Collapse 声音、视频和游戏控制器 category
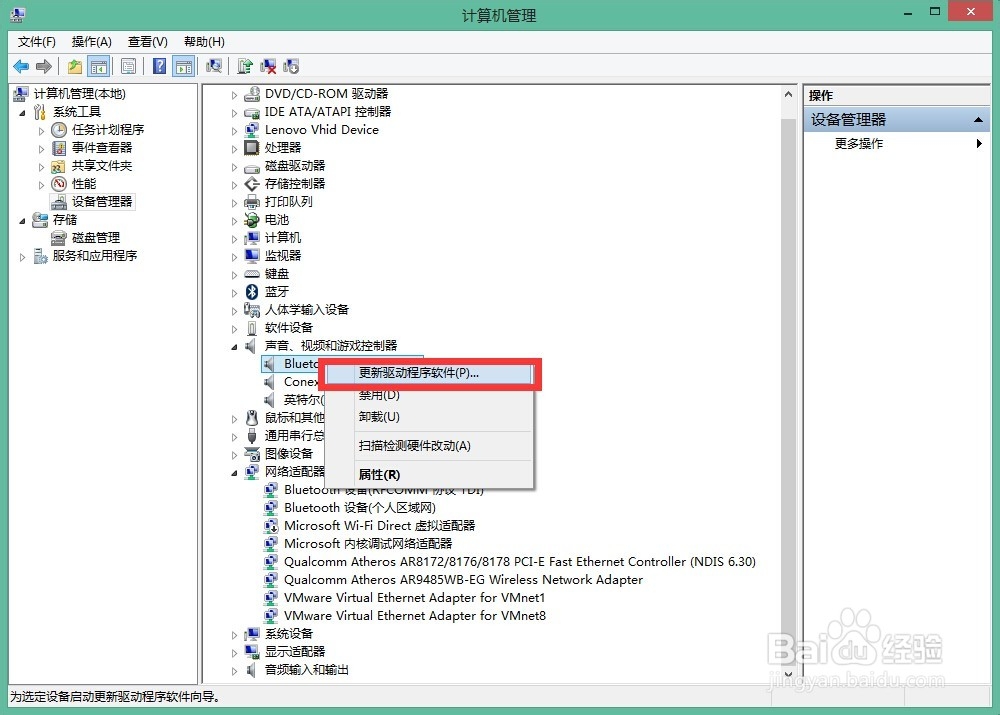 pyautogui.click(x=234, y=347)
